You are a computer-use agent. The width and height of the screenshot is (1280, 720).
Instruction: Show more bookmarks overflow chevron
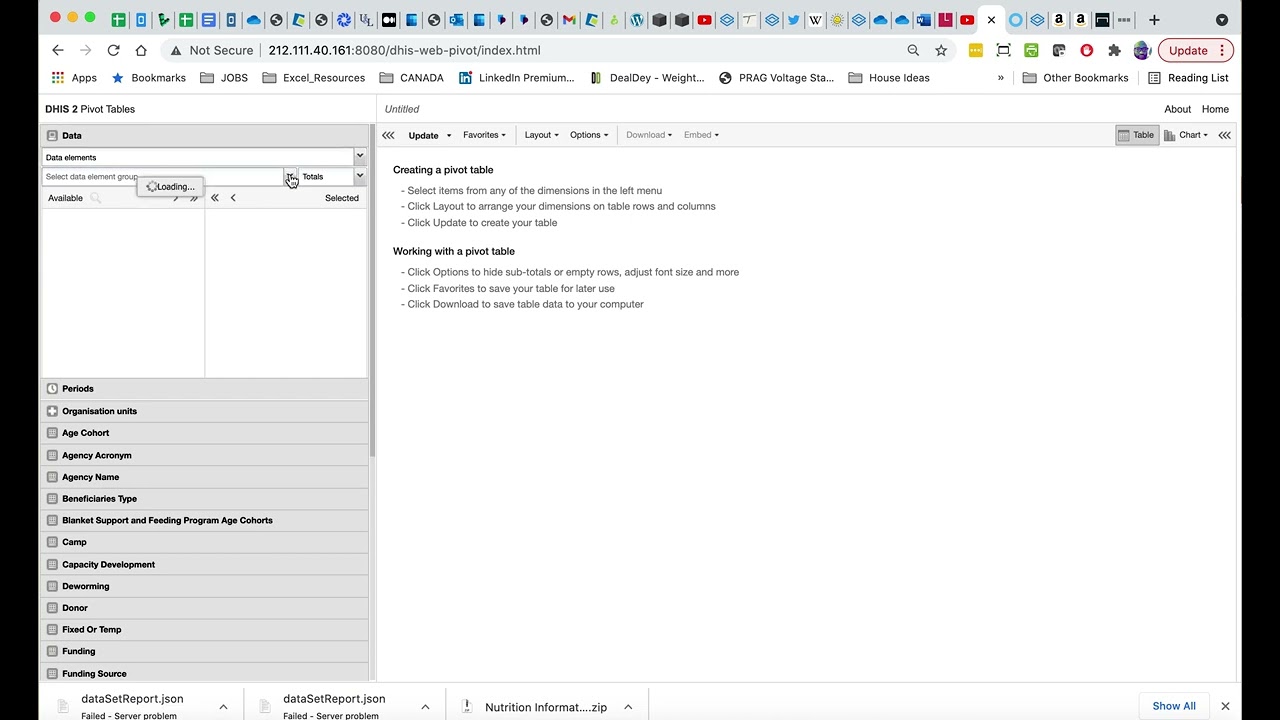(x=1000, y=78)
